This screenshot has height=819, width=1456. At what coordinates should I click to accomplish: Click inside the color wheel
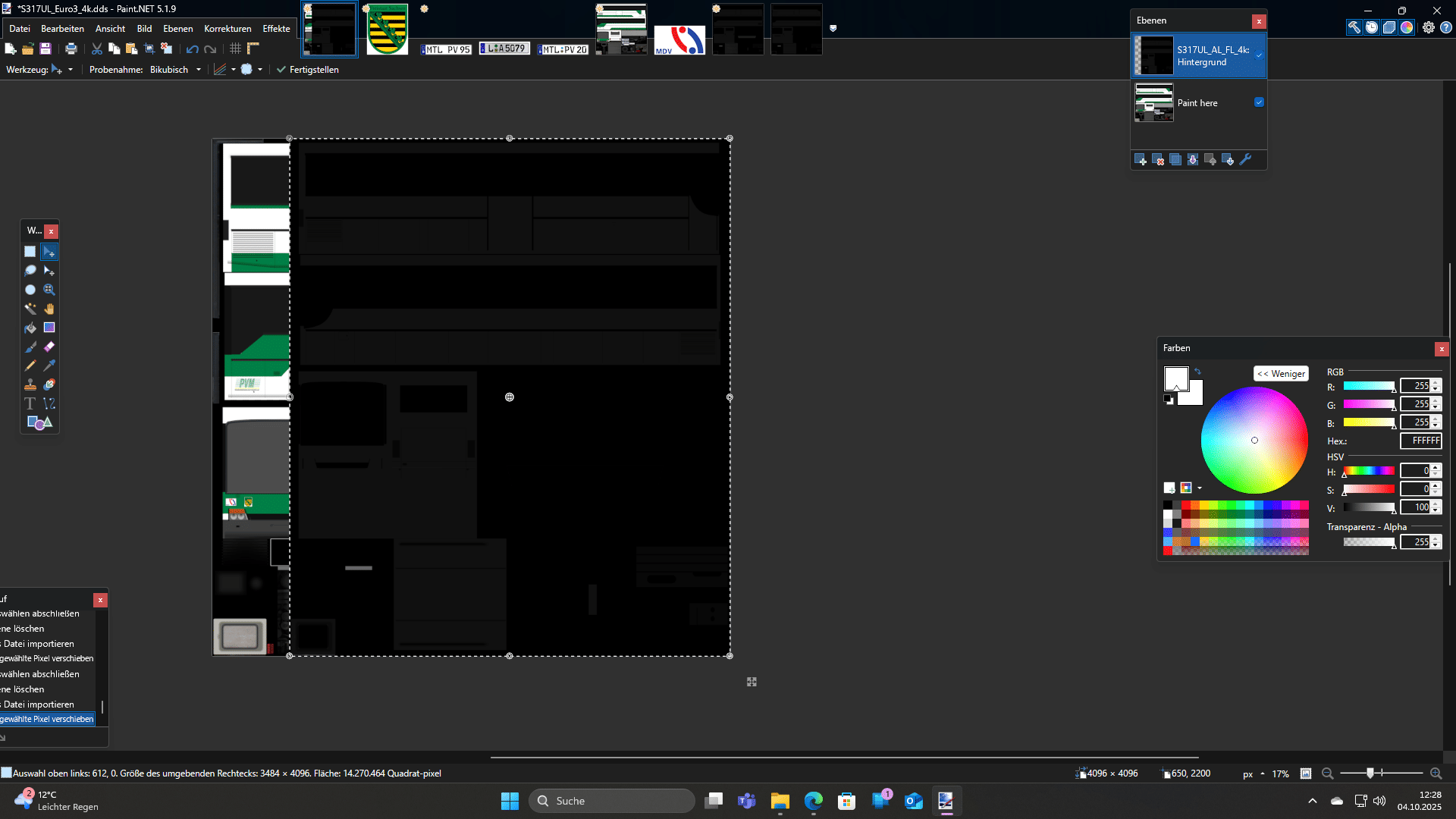point(1254,441)
